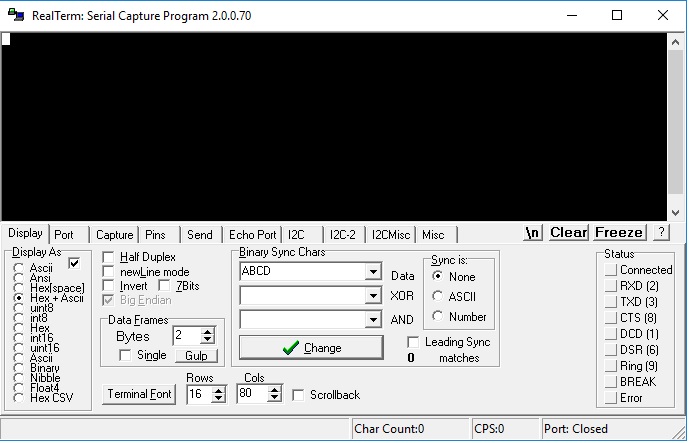Select int8 display mode

tap(18, 318)
